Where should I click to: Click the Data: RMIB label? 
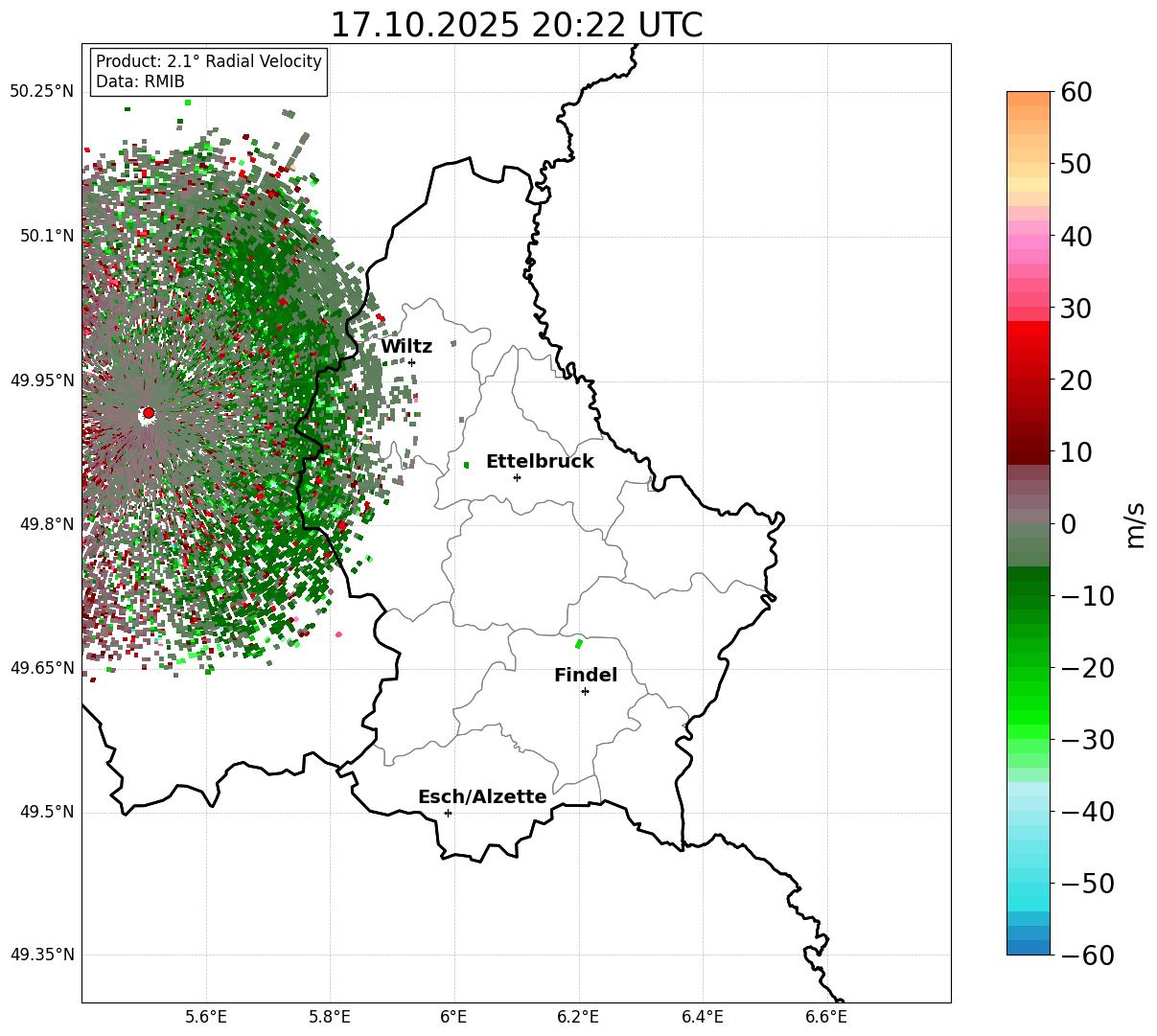pyautogui.click(x=140, y=82)
